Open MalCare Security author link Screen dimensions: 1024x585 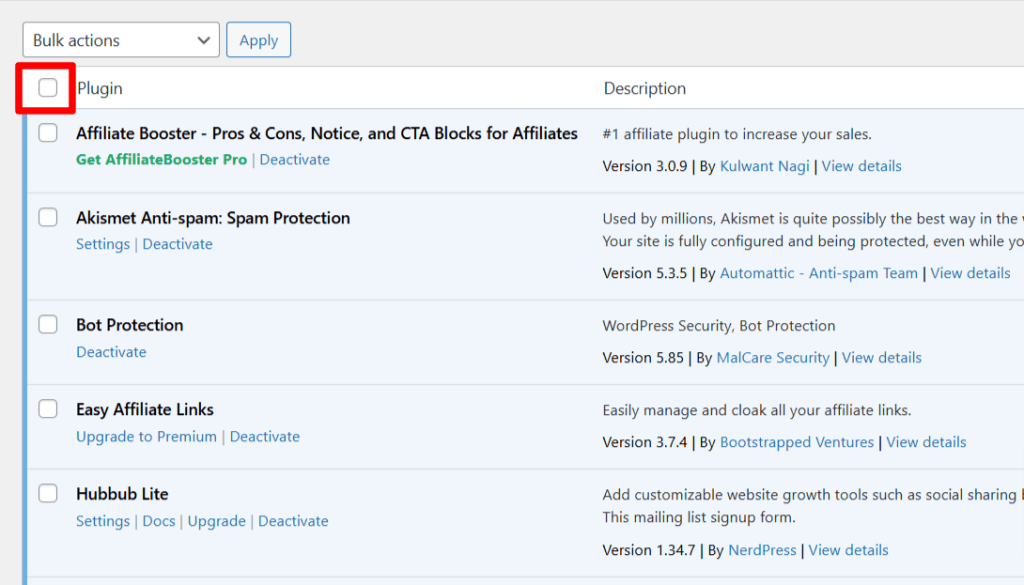773,358
